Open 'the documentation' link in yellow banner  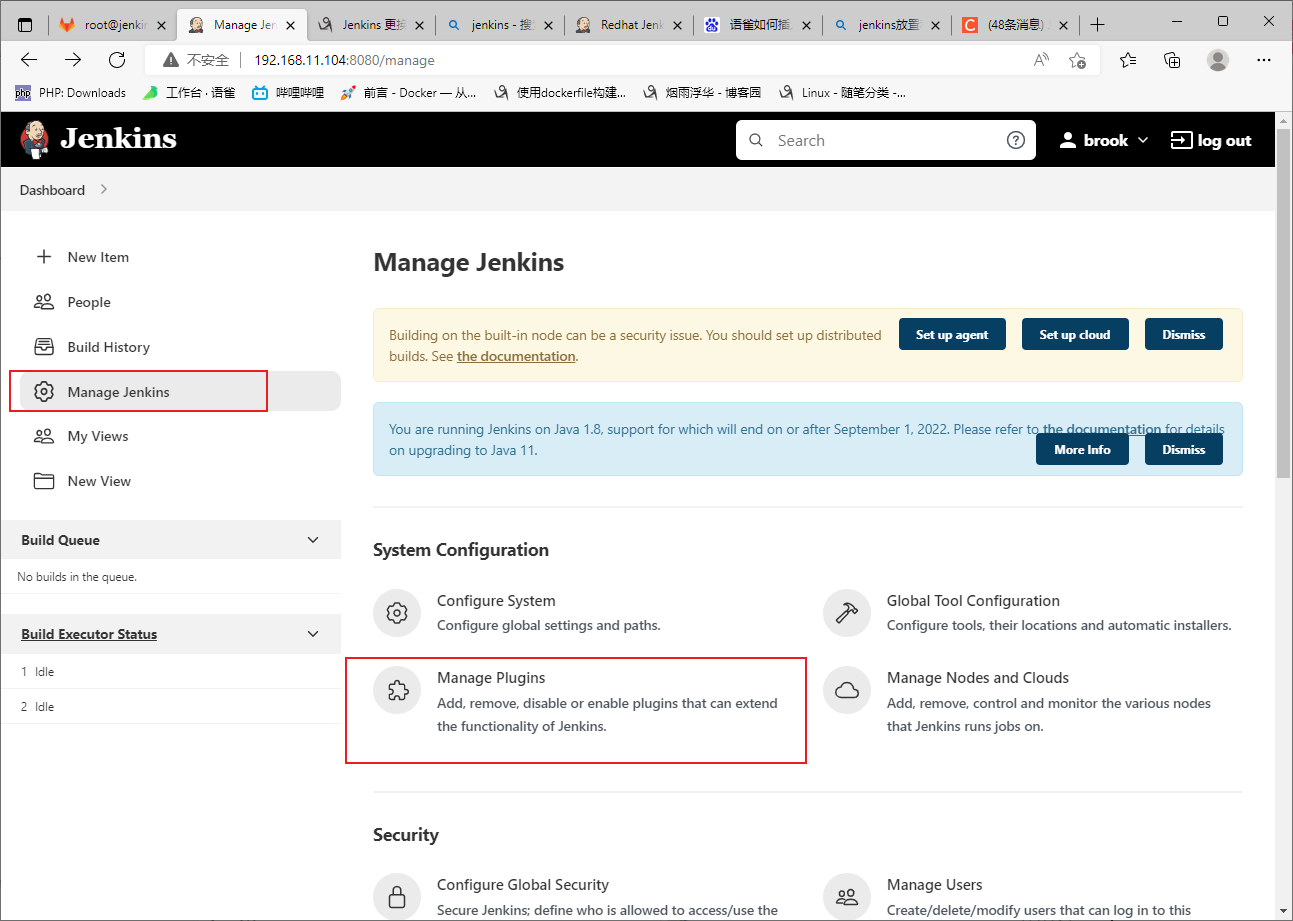tap(516, 356)
